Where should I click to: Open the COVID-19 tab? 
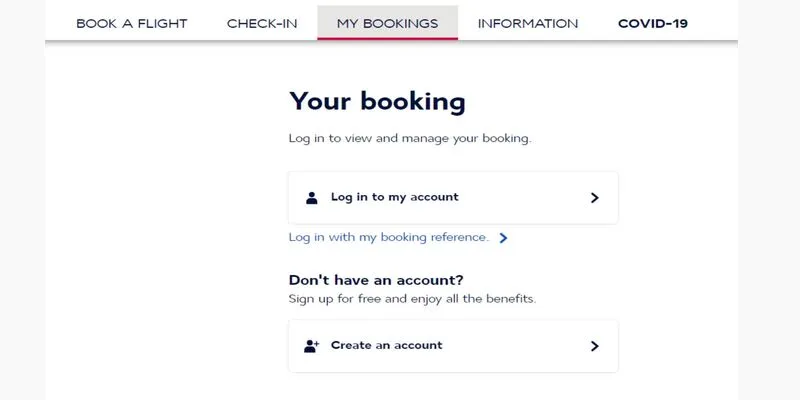(653, 23)
